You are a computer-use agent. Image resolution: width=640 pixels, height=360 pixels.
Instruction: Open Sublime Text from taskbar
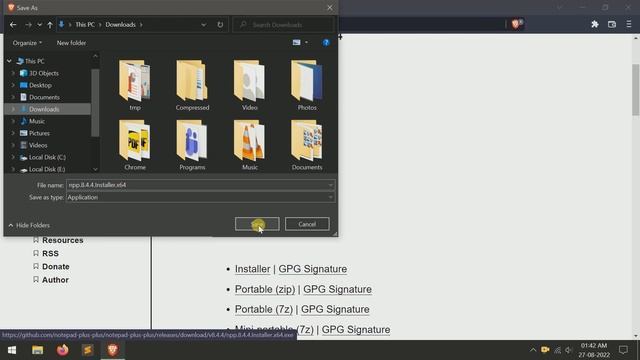[x=88, y=350]
